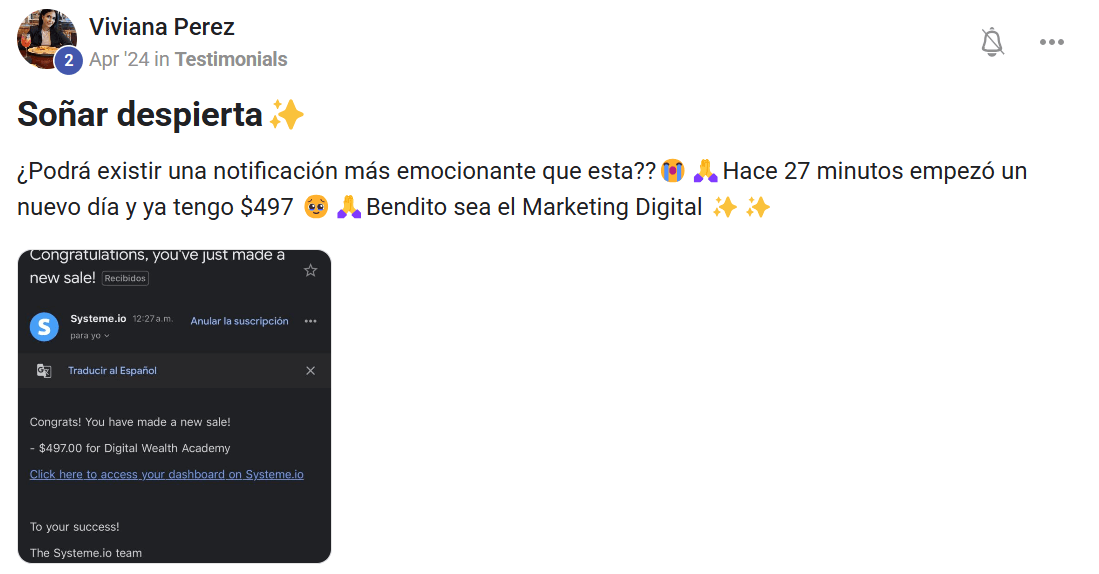
Task: Open the post's three-dot options menu
Action: (1051, 42)
